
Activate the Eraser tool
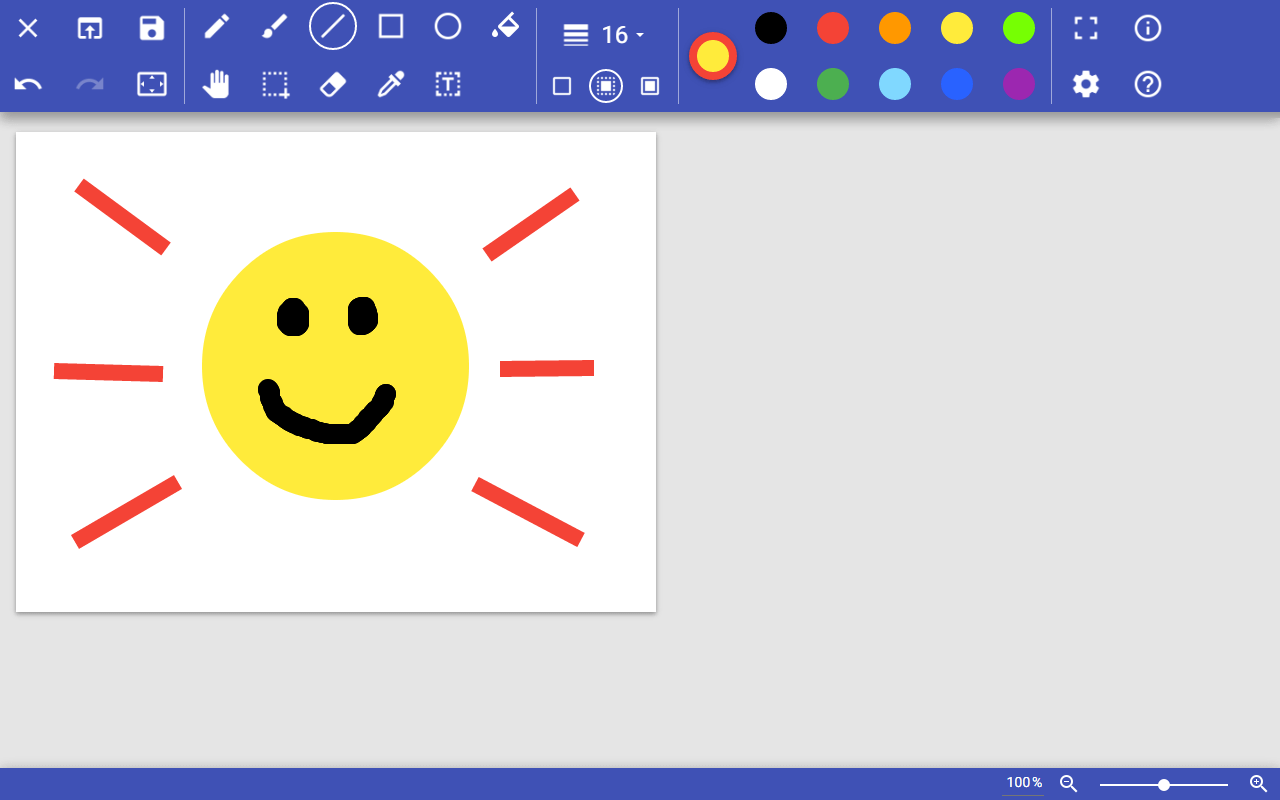(x=332, y=85)
